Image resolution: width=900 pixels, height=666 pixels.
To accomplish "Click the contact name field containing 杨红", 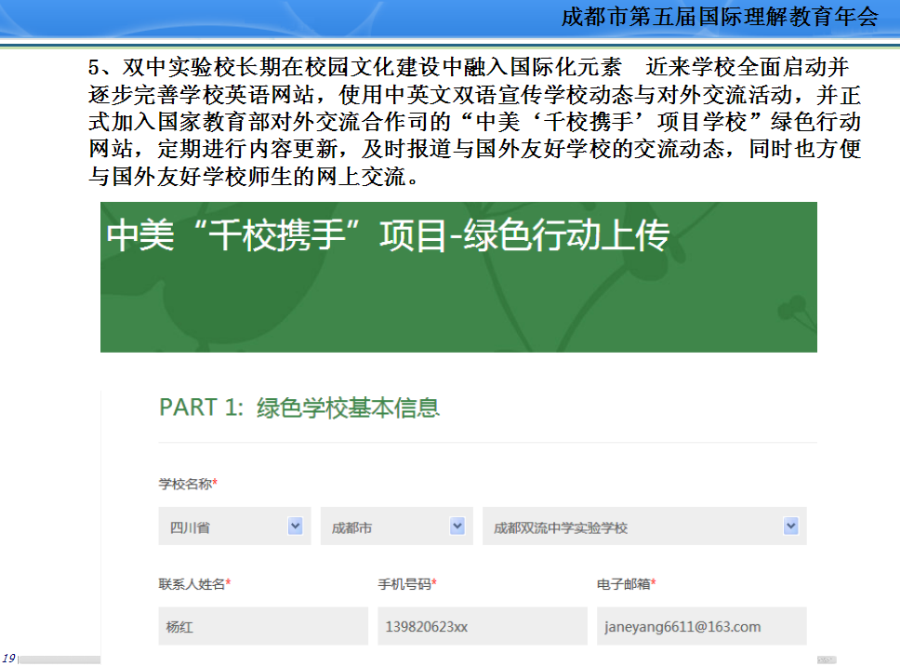I will click(262, 627).
